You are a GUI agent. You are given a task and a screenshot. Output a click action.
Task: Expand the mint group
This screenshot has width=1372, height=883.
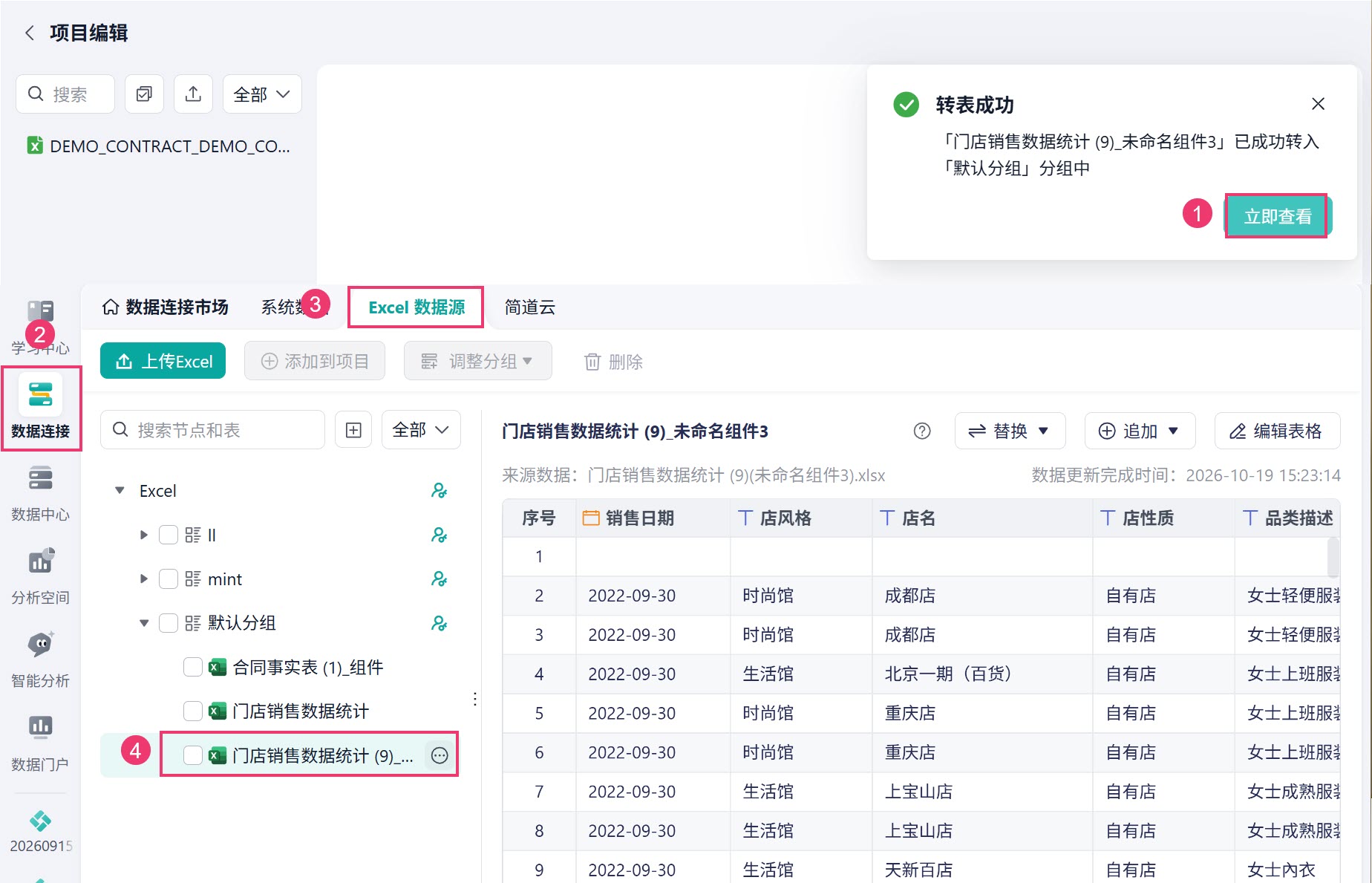pos(144,579)
